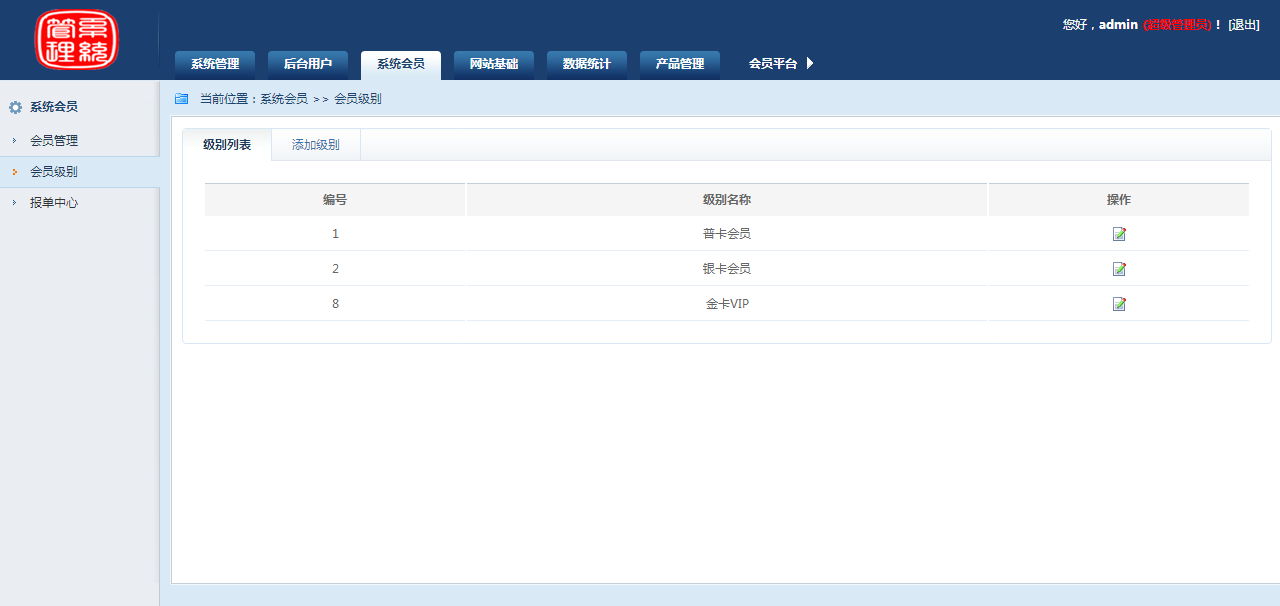Switch to the 添加级别 tab

(315, 145)
